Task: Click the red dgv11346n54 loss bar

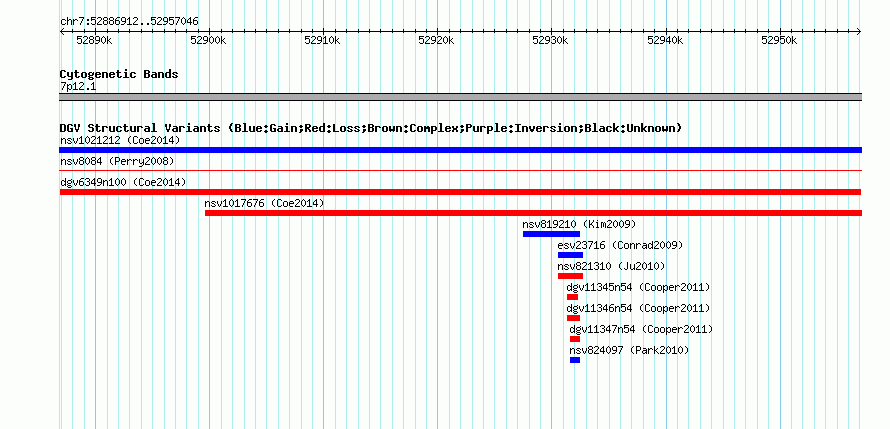Action: coord(573,318)
